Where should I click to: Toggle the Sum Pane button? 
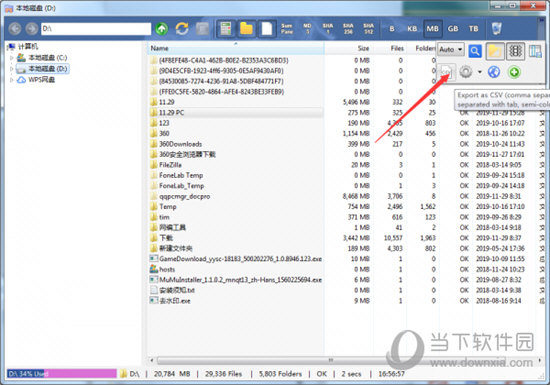[x=287, y=28]
